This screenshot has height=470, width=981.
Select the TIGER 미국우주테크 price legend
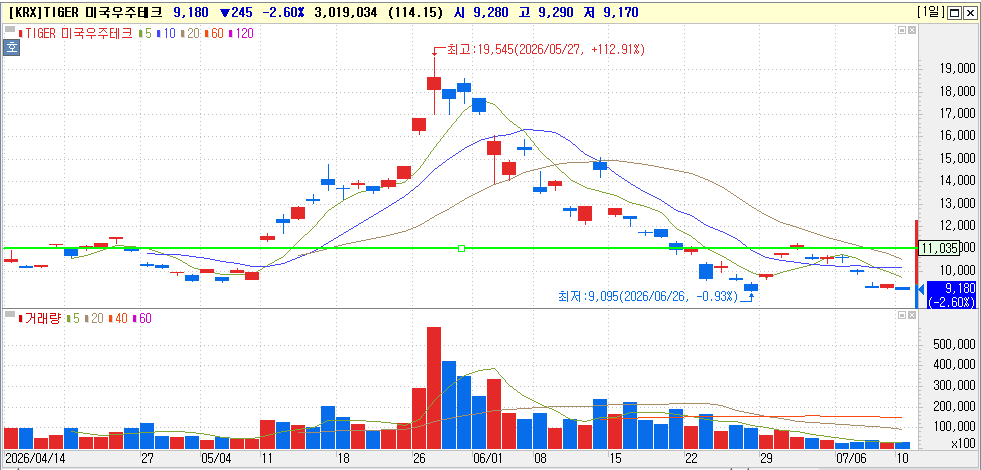click(76, 34)
